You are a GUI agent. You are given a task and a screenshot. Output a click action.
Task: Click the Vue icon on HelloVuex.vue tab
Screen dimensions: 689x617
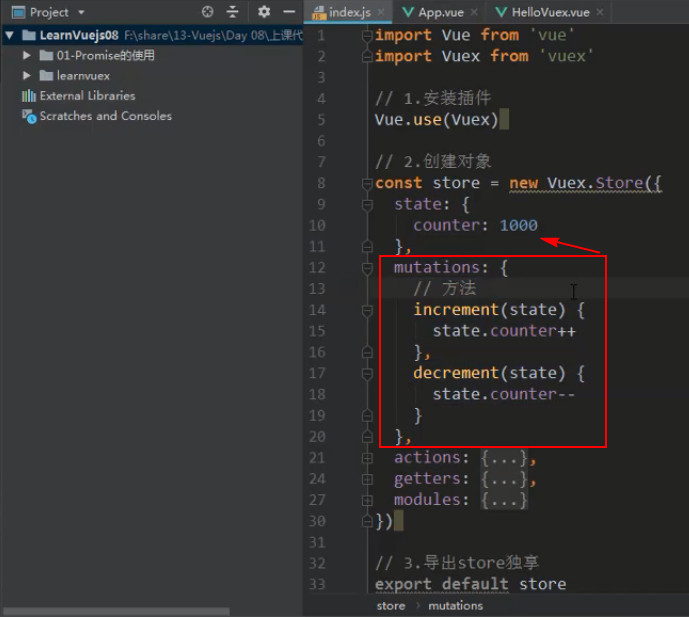pos(501,12)
